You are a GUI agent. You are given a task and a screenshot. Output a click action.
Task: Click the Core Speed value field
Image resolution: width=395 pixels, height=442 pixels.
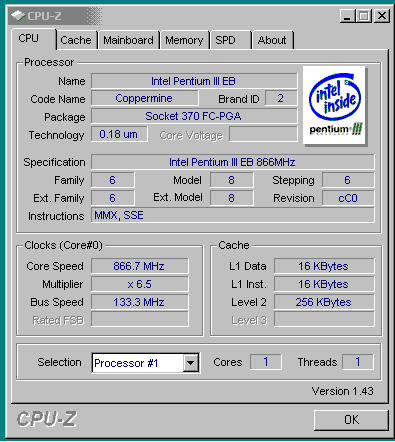[140, 266]
